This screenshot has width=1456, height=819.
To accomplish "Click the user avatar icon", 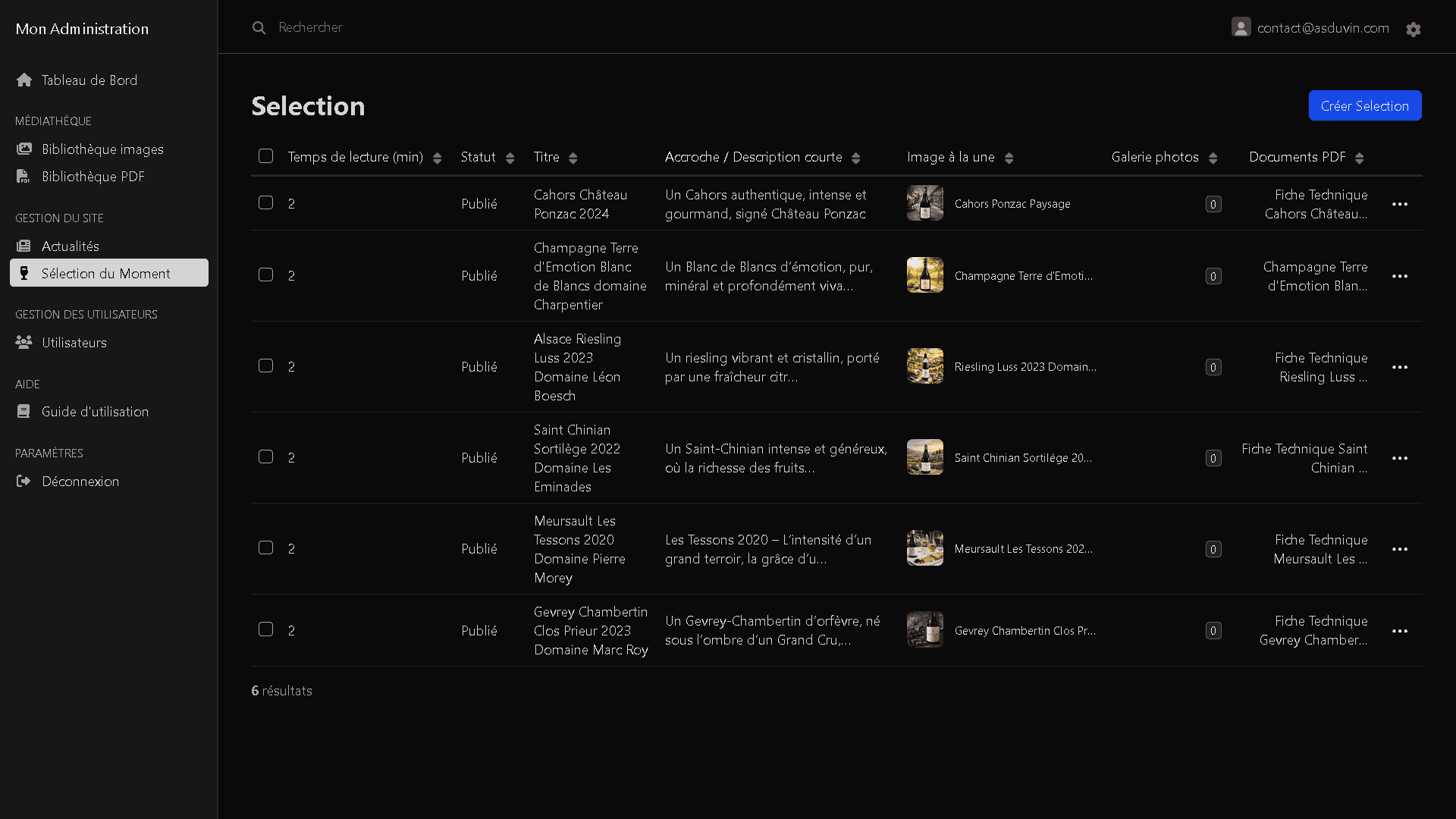I will pyautogui.click(x=1241, y=27).
